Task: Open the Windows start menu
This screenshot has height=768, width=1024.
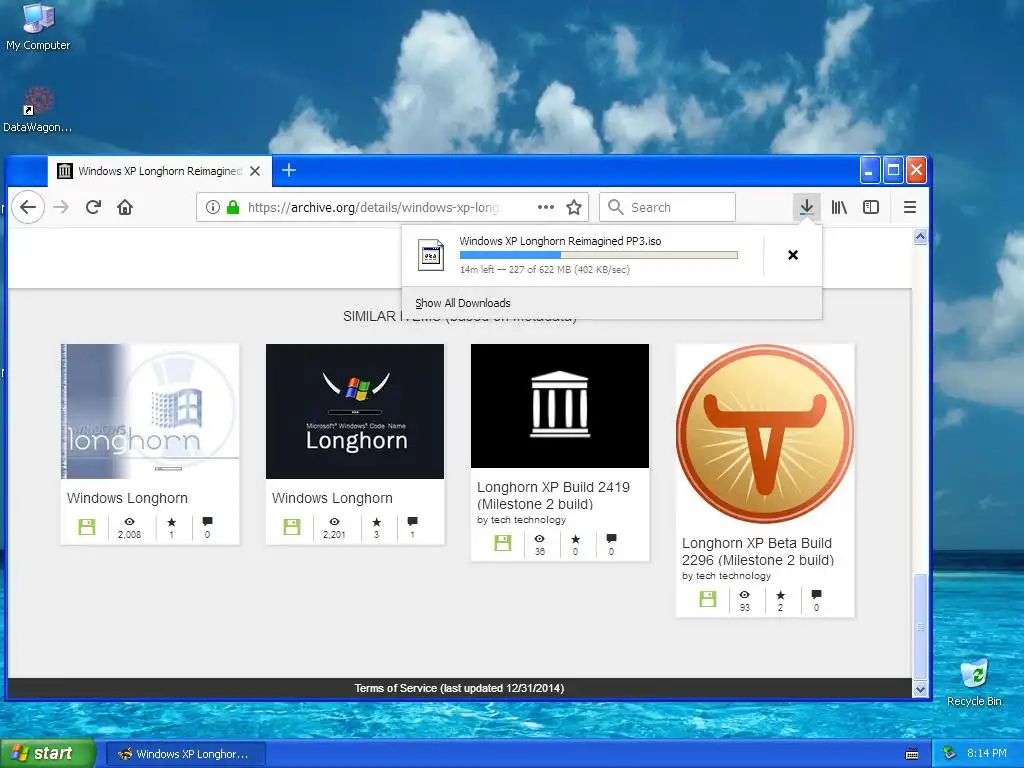Action: coord(47,754)
